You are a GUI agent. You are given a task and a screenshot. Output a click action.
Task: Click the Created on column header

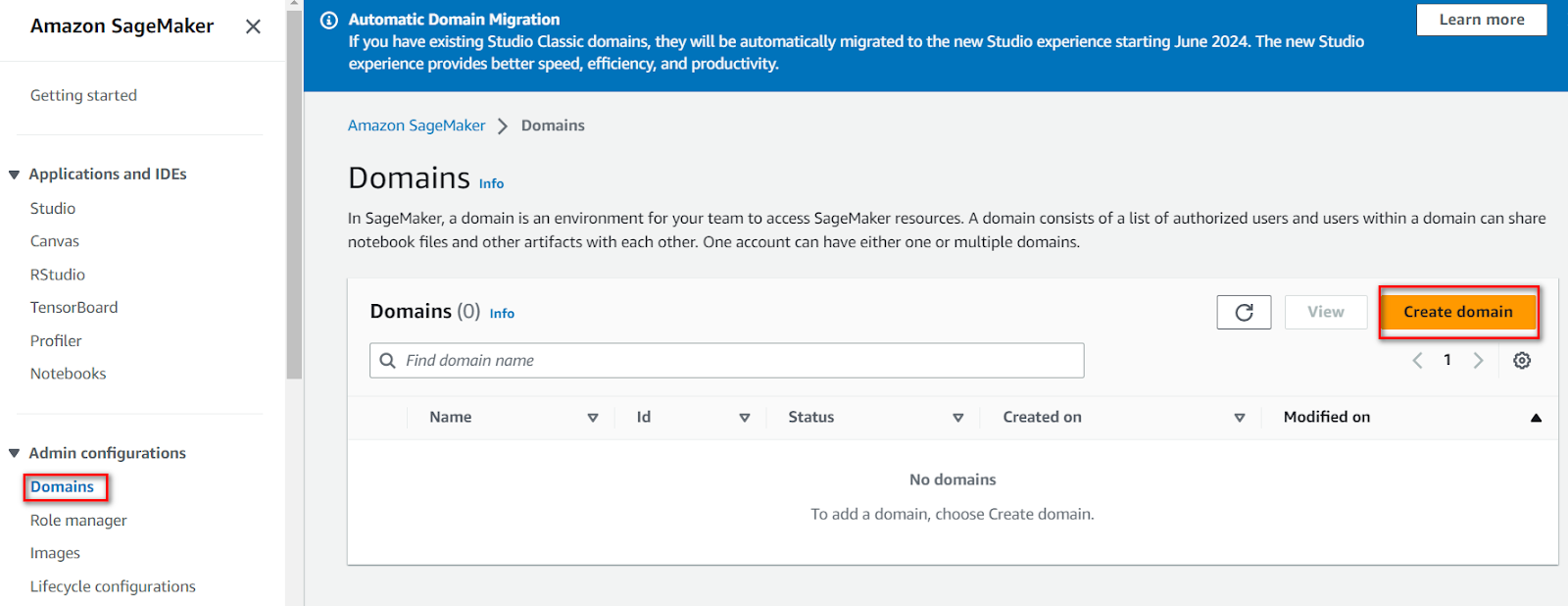click(1043, 417)
